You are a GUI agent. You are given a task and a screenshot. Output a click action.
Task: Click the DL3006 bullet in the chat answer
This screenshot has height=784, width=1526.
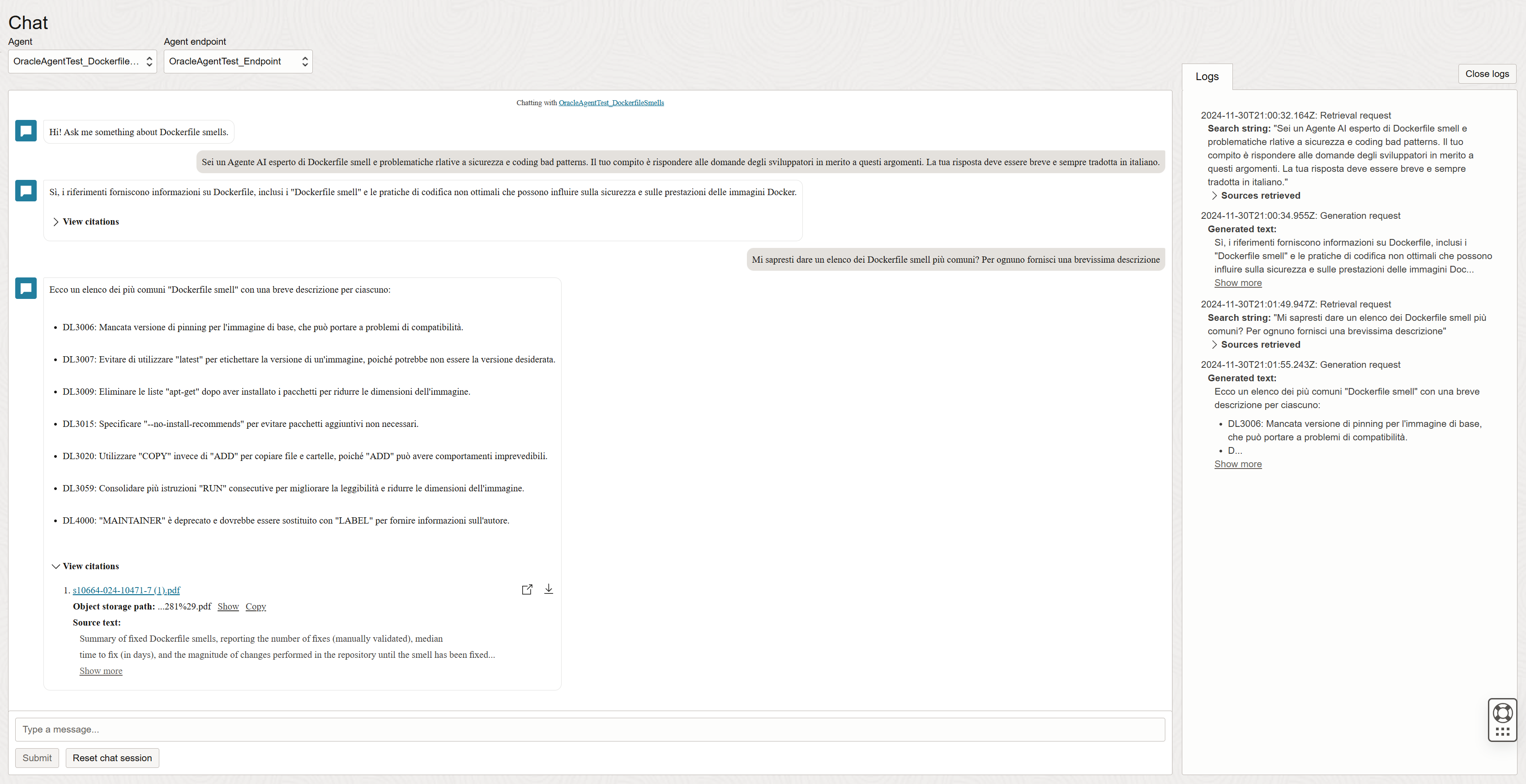[262, 328]
